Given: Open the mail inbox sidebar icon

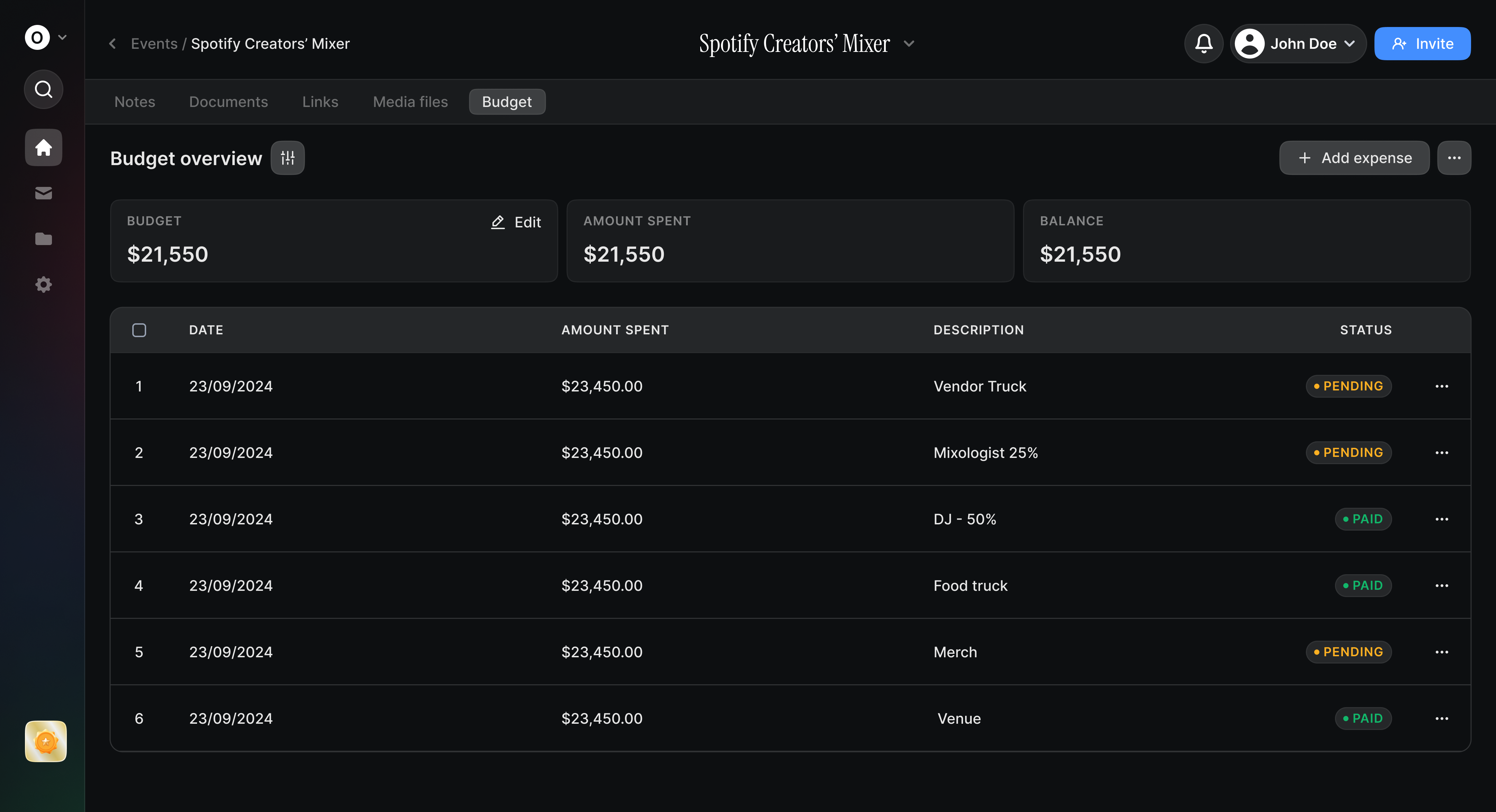Looking at the screenshot, I should point(43,193).
